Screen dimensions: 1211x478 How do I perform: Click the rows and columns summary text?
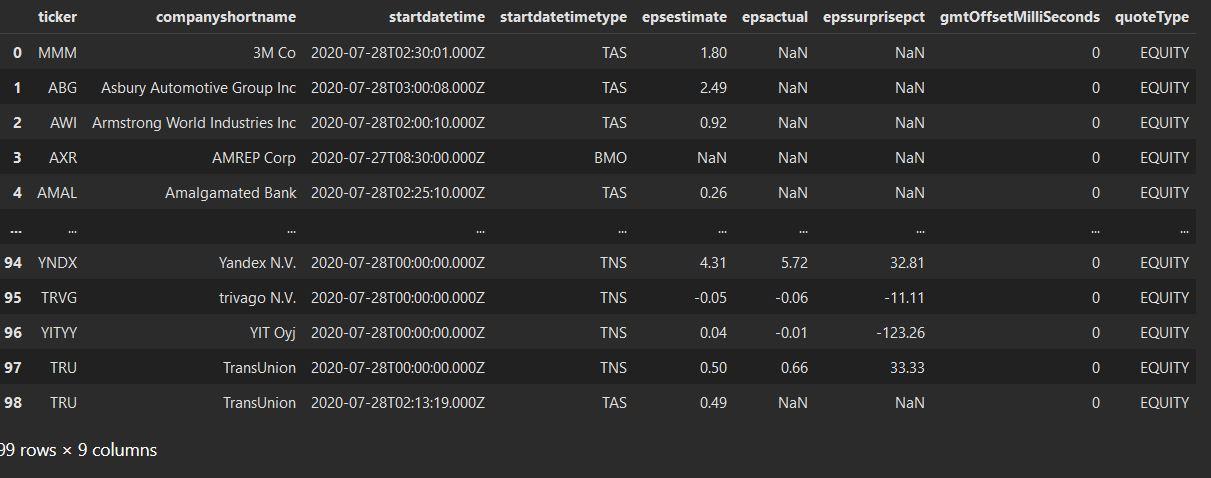tap(78, 450)
